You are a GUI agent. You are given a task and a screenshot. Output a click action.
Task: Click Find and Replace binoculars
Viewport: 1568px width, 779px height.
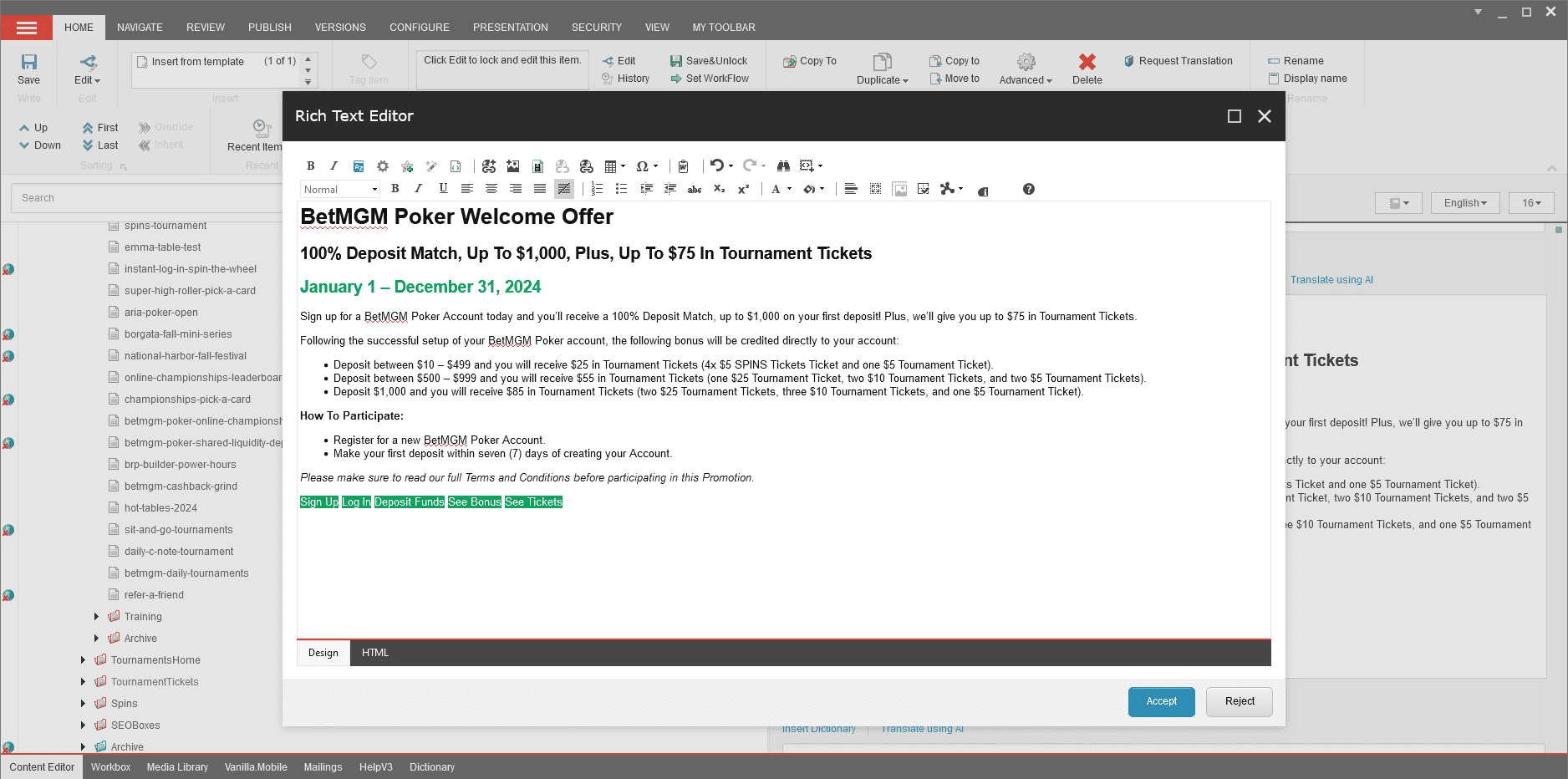[783, 165]
